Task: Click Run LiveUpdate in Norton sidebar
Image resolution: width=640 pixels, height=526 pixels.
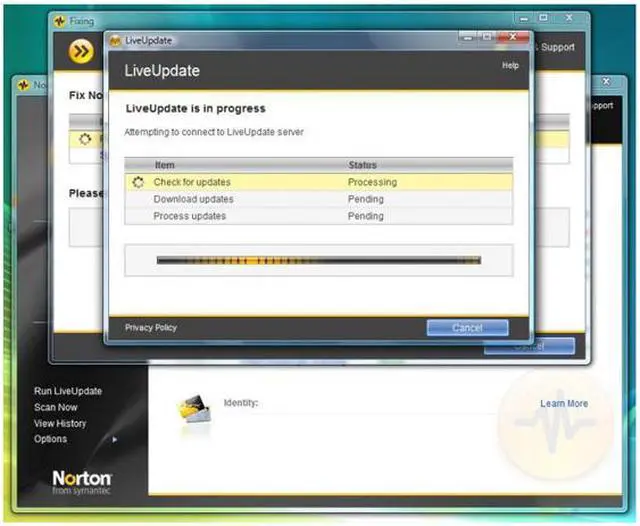Action: pos(68,391)
